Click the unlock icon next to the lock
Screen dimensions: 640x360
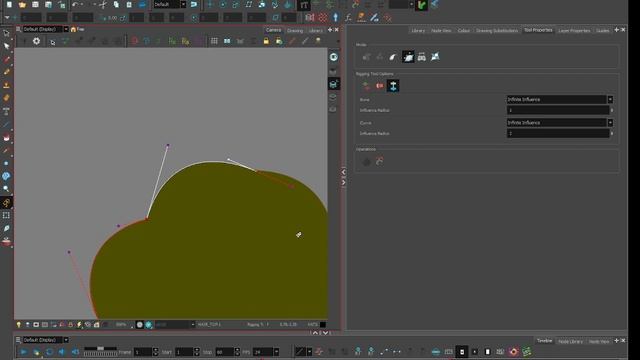(279, 41)
